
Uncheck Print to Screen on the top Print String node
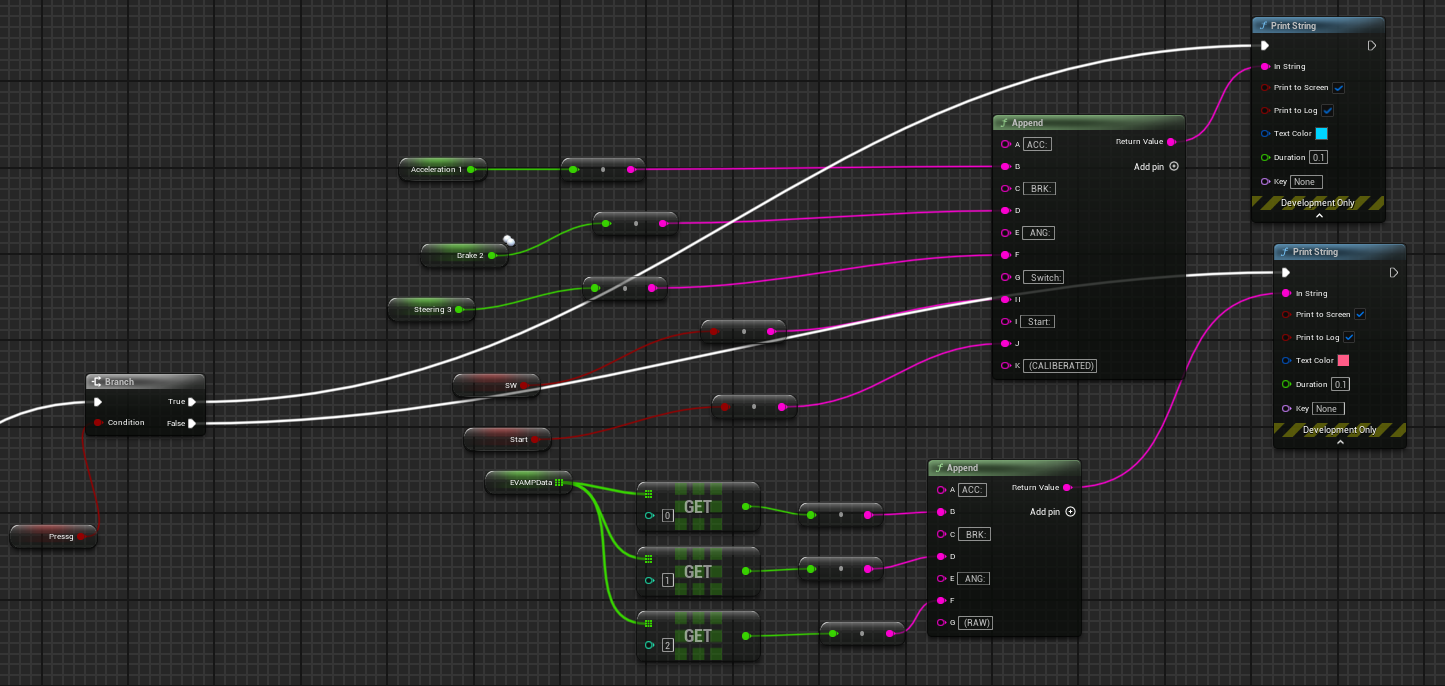[x=1338, y=88]
